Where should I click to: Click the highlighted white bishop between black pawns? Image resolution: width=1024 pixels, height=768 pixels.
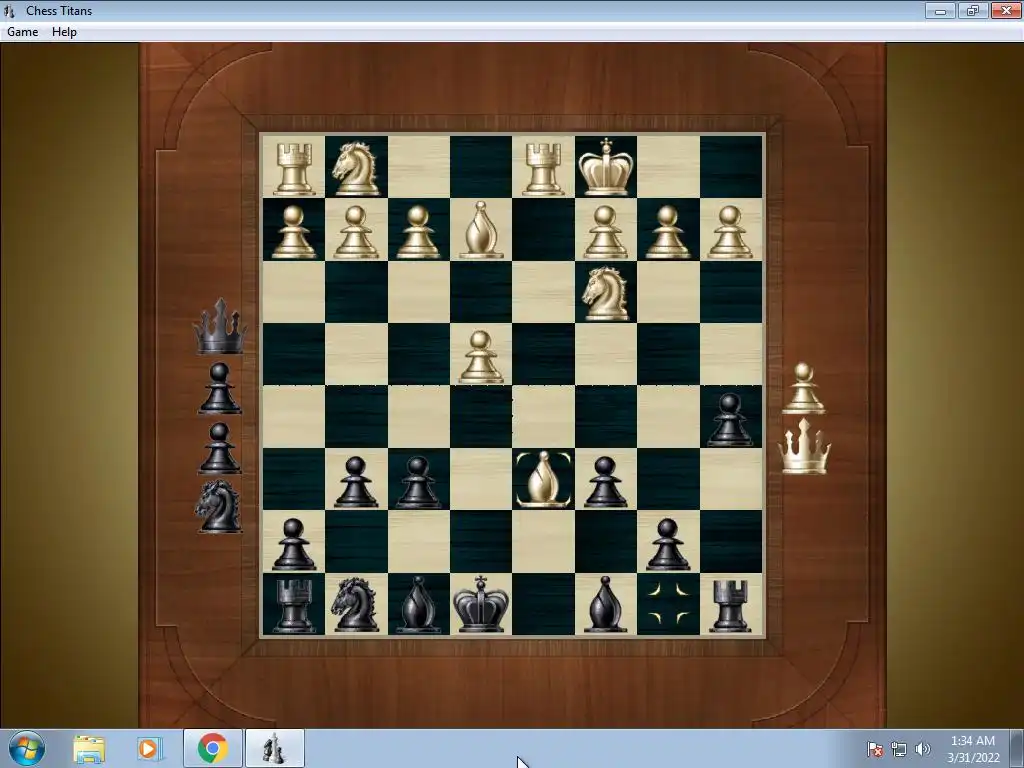[x=543, y=479]
